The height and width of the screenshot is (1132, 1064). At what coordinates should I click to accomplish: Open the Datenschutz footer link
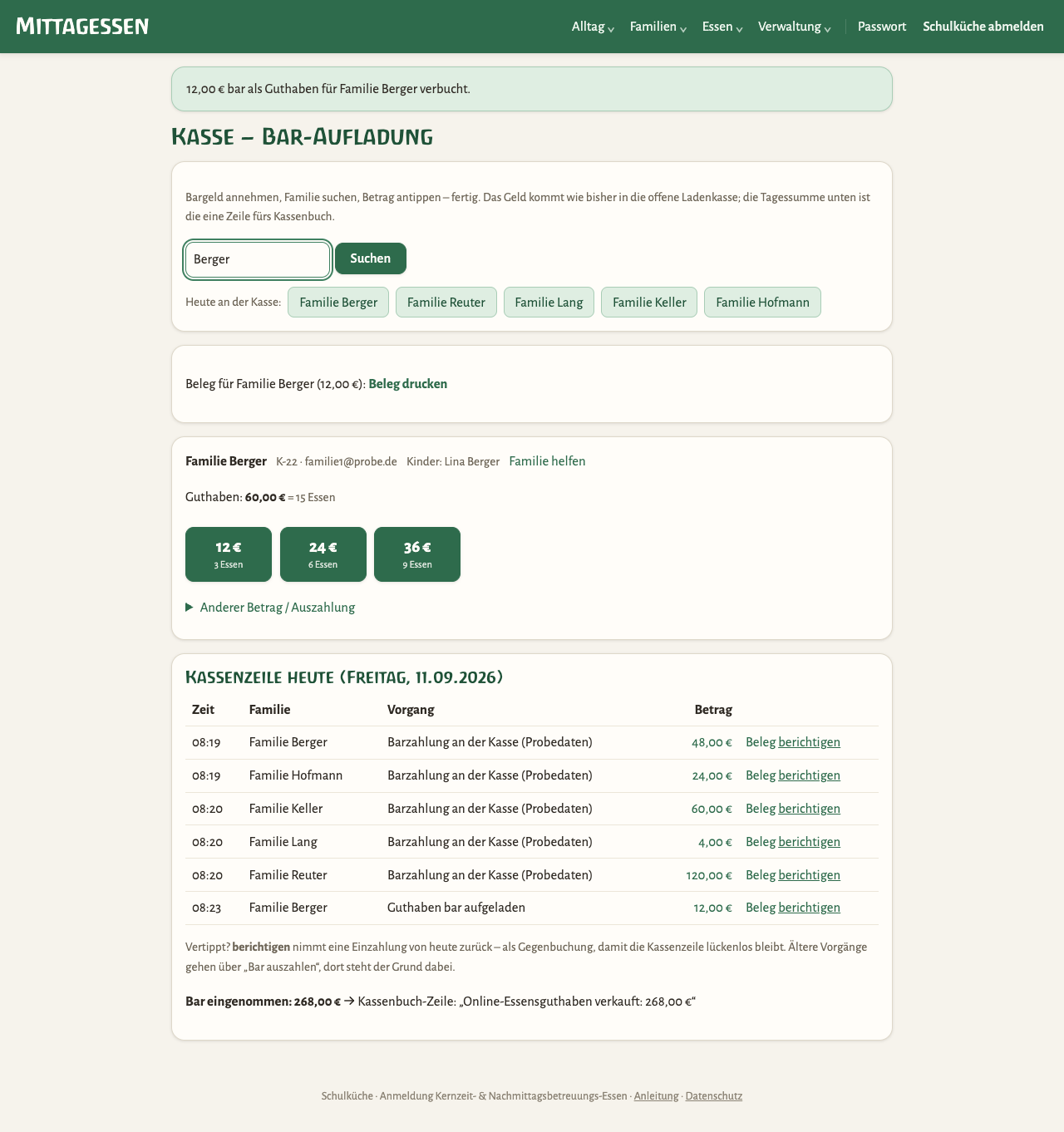pyautogui.click(x=714, y=1096)
